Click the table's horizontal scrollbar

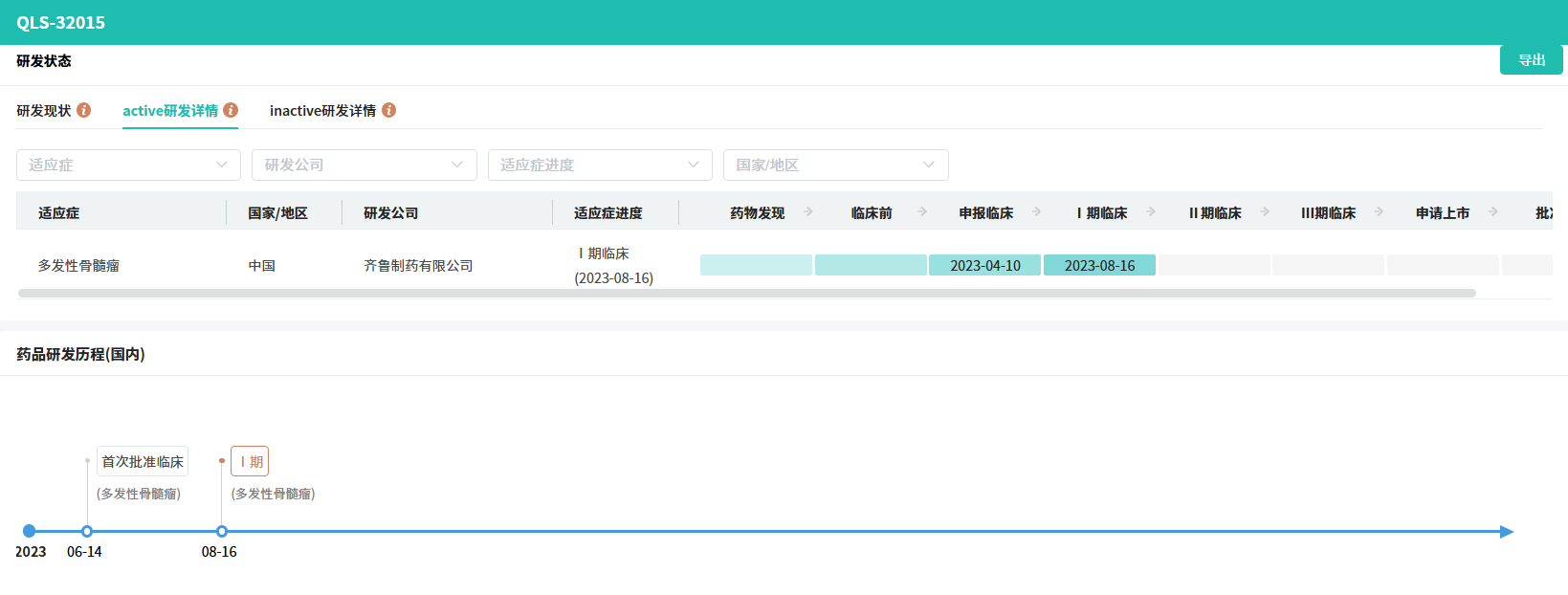click(x=746, y=294)
